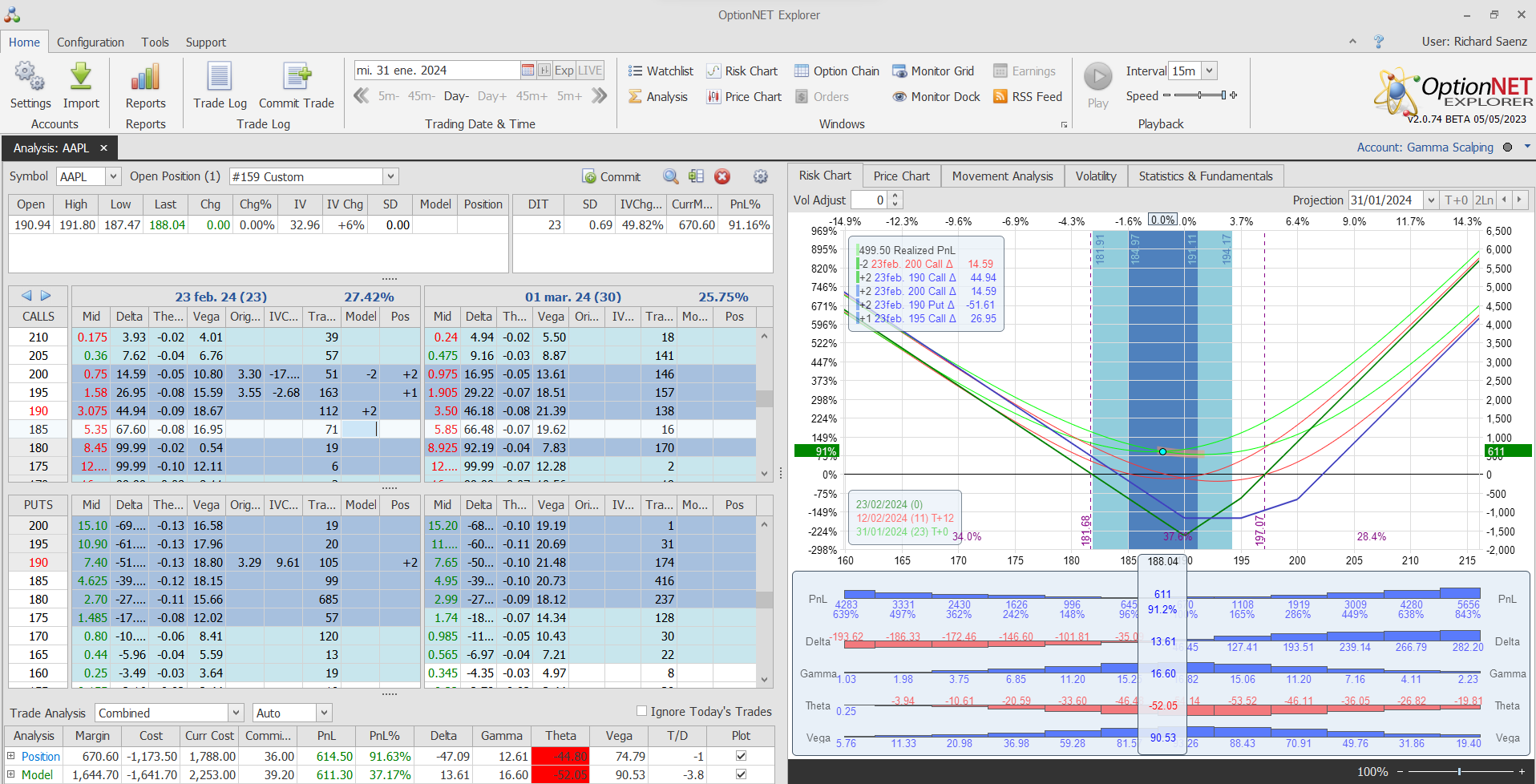Open Risk Chart window from ribbon

pyautogui.click(x=742, y=71)
